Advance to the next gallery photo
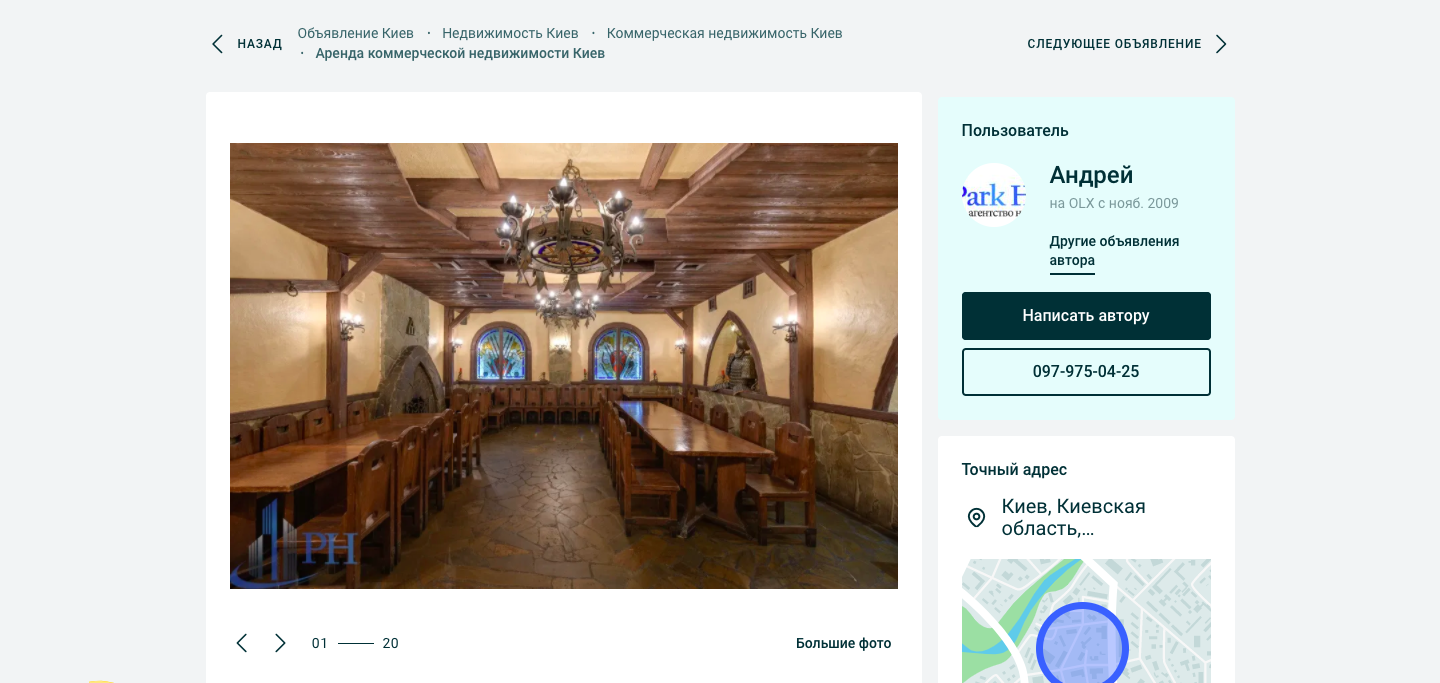 click(x=281, y=643)
